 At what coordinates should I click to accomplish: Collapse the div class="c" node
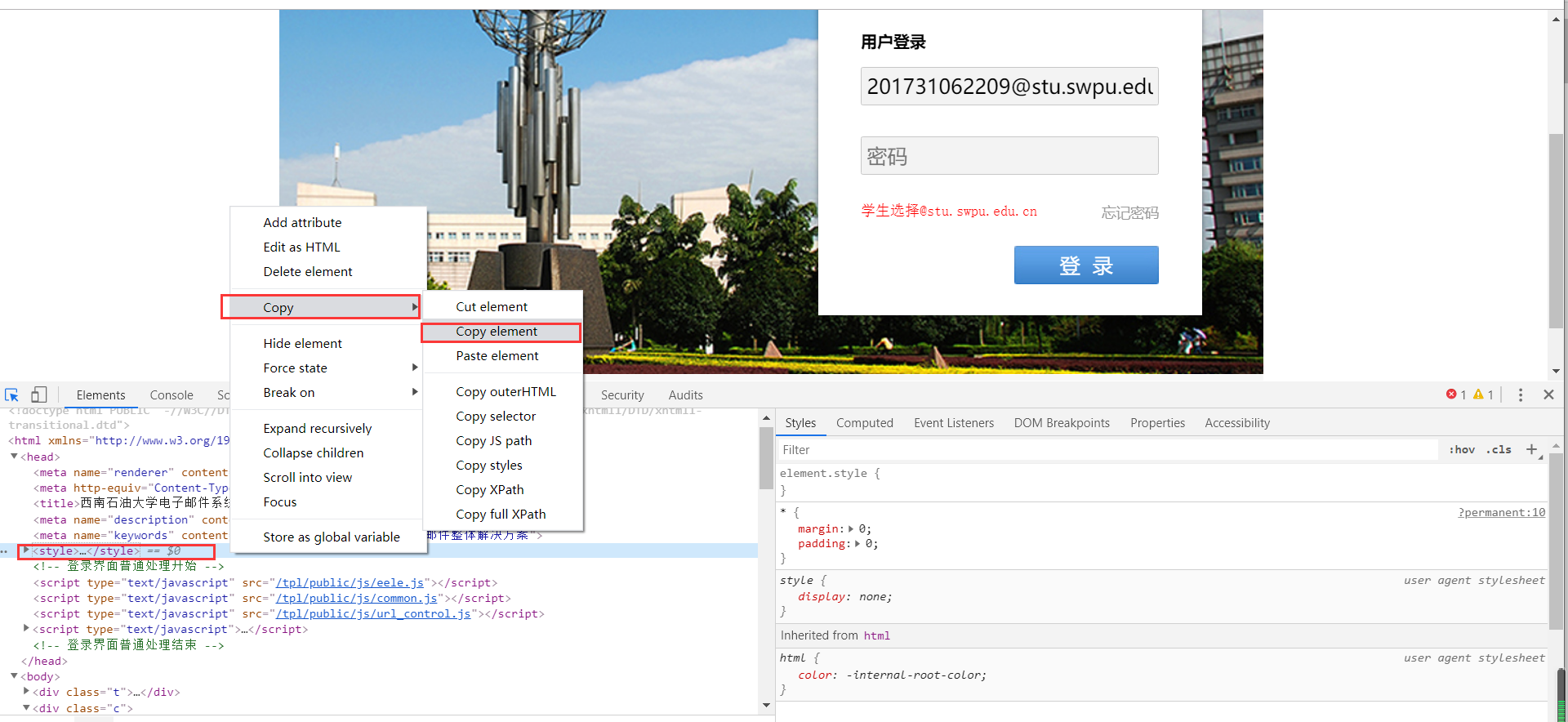(26, 708)
